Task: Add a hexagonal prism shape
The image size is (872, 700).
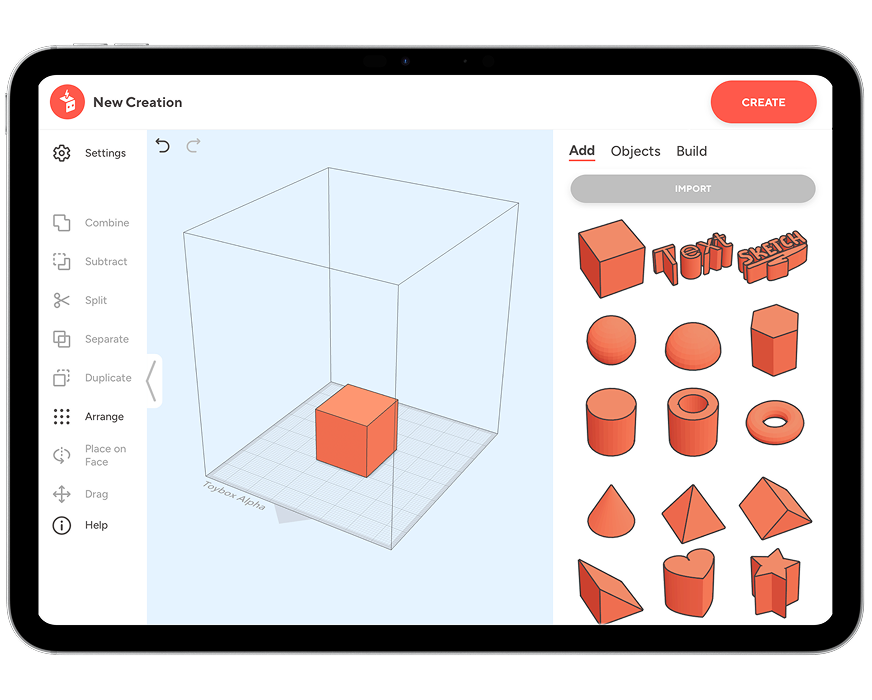Action: point(775,340)
